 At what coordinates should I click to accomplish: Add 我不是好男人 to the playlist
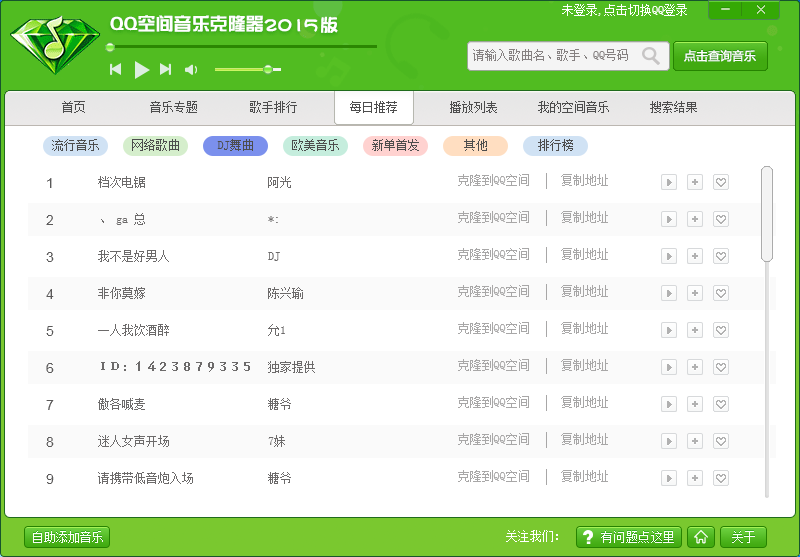coord(695,256)
